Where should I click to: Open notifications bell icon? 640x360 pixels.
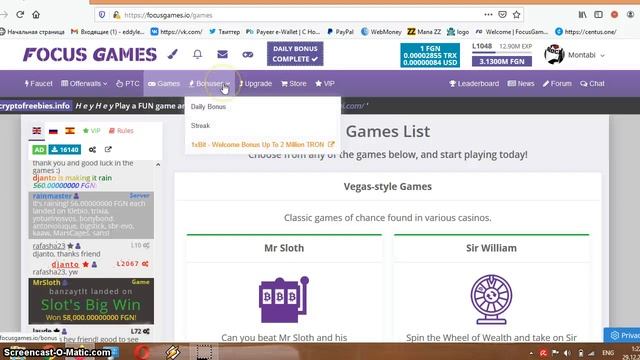coord(198,54)
